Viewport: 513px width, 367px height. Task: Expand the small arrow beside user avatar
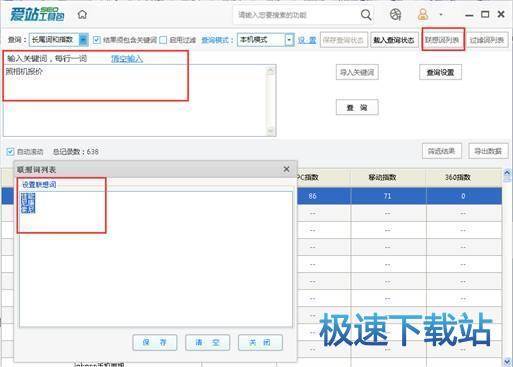point(441,15)
